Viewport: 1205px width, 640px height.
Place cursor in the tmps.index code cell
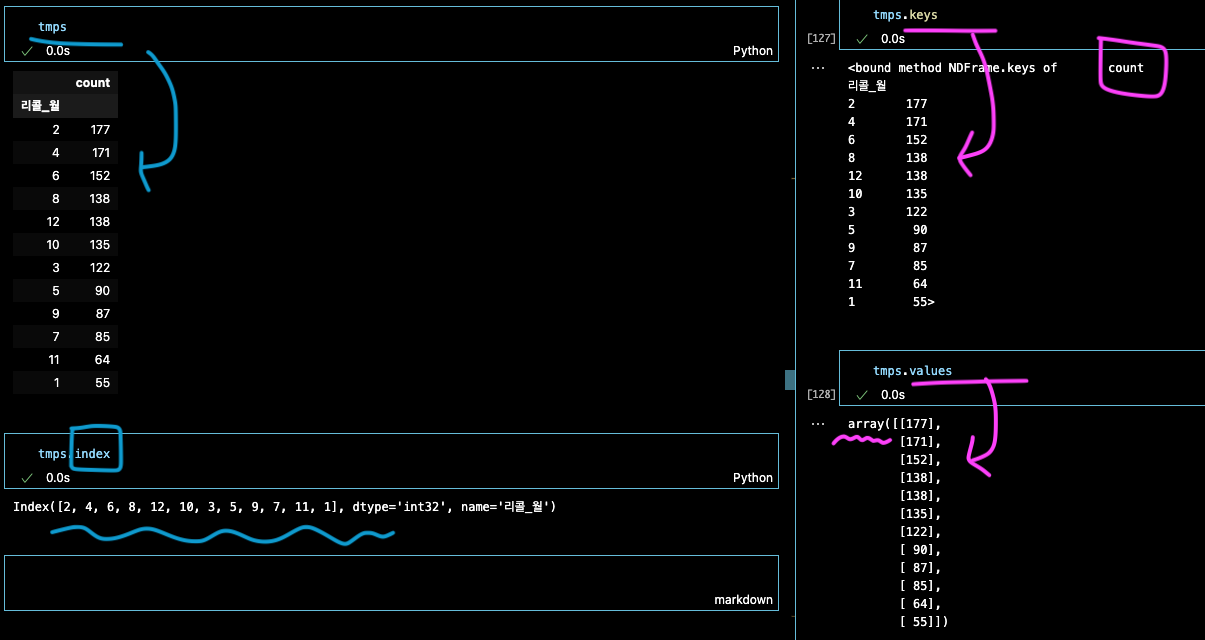point(391,461)
